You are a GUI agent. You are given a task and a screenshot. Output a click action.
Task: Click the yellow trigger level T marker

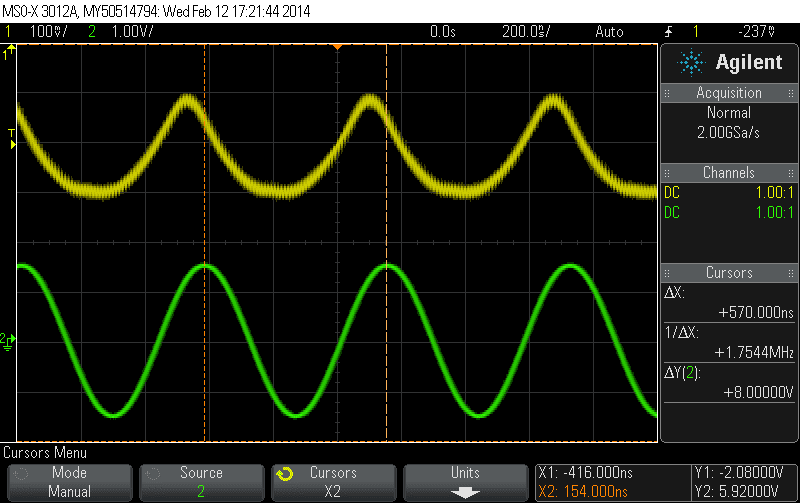[12, 135]
